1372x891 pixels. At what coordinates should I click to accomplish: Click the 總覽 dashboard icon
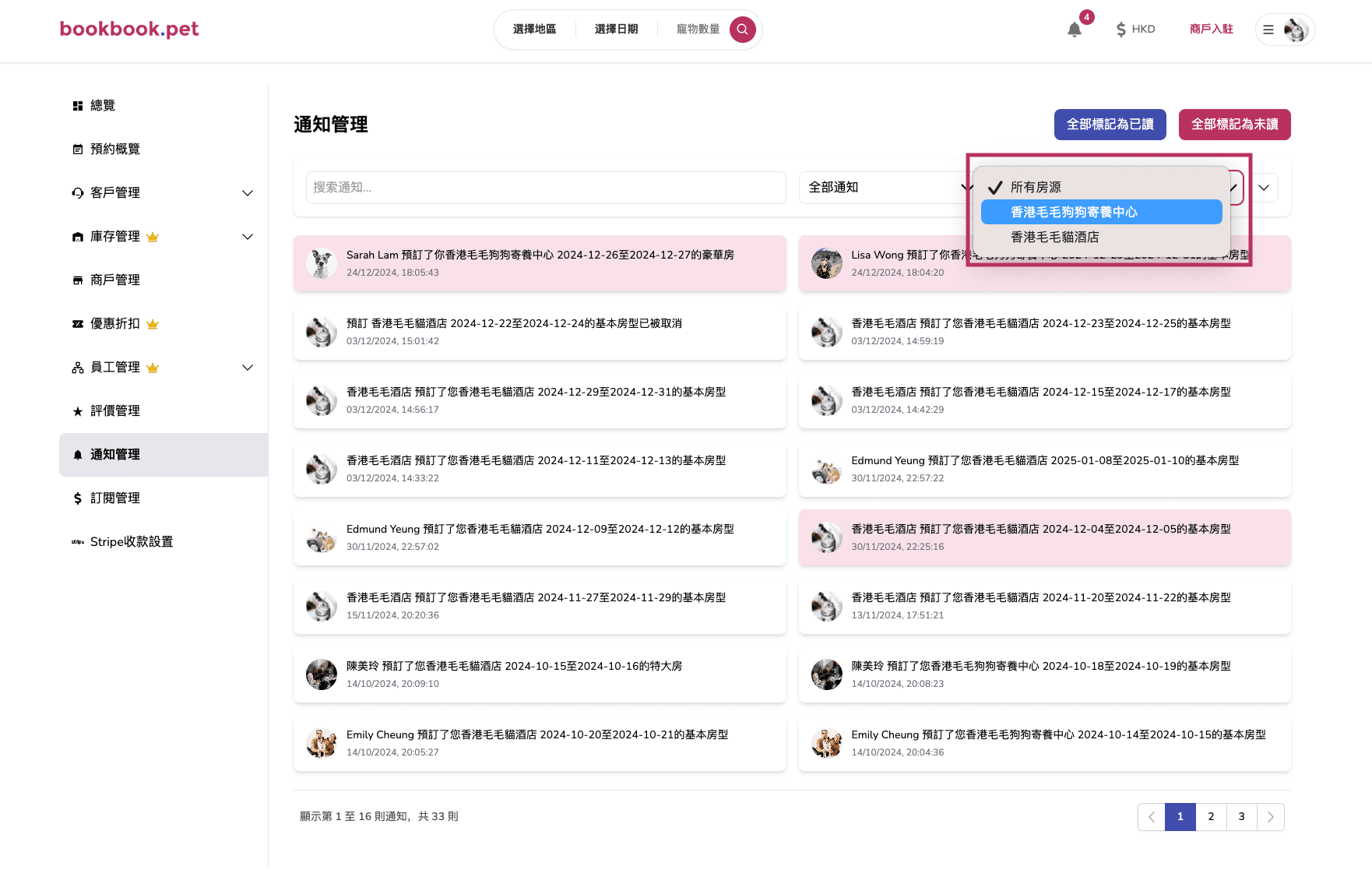(78, 106)
